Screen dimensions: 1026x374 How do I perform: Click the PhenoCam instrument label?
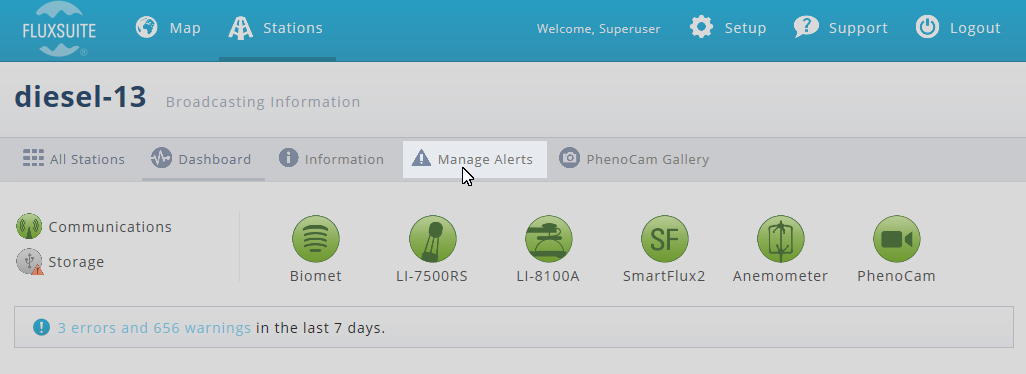click(896, 276)
